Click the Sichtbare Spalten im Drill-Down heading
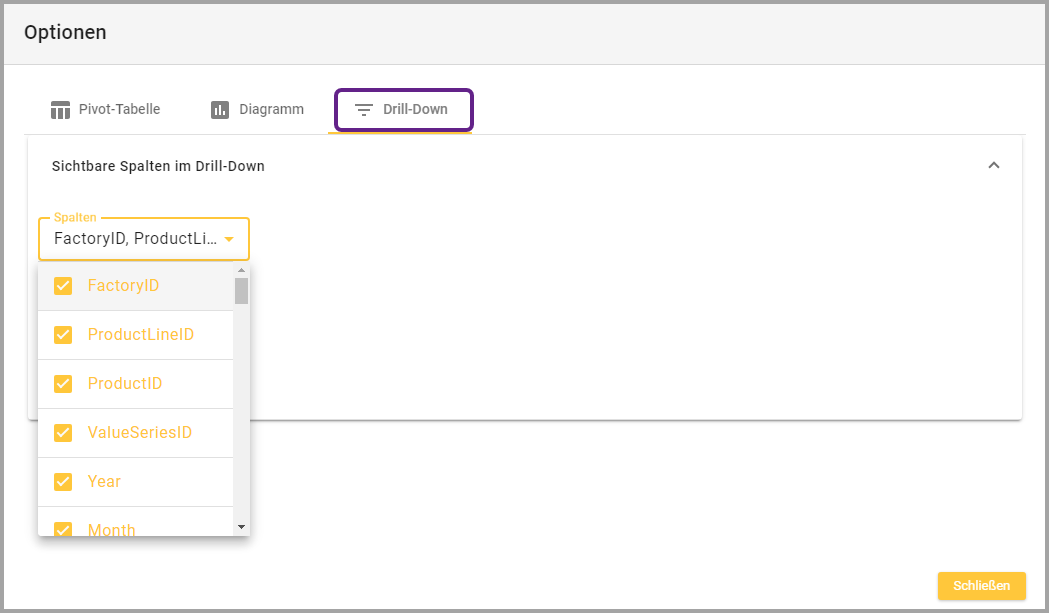Screen dimensions: 1049x613 click(158, 166)
